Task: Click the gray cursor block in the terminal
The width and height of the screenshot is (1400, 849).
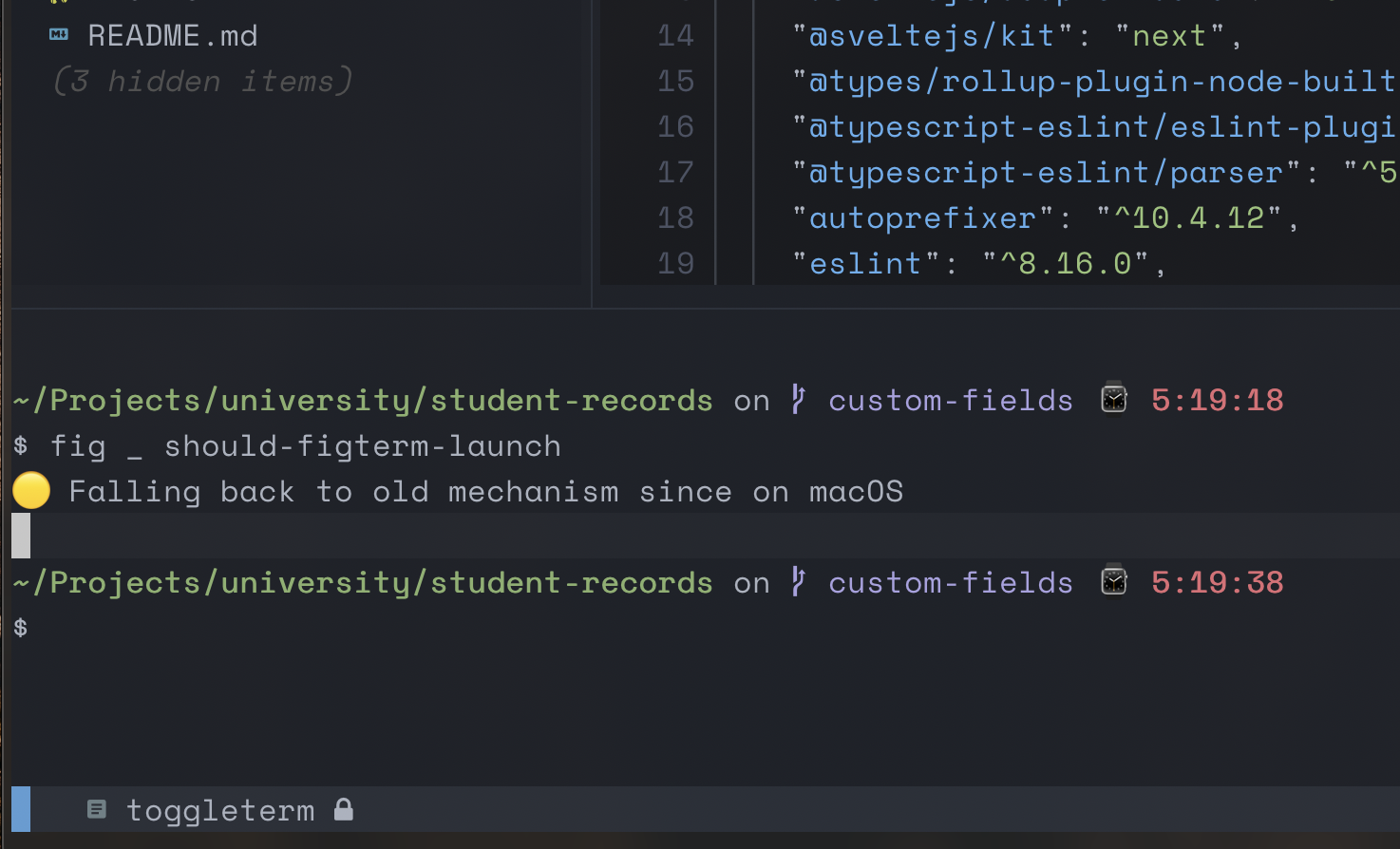Action: click(20, 535)
